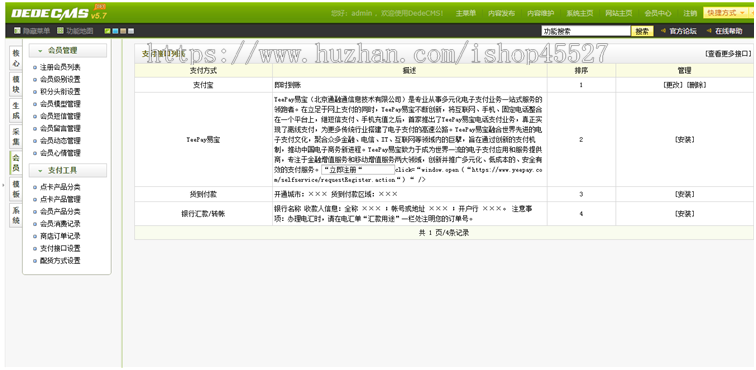
Task: Collapse the 支付工具 menu group
Action: (x=68, y=170)
